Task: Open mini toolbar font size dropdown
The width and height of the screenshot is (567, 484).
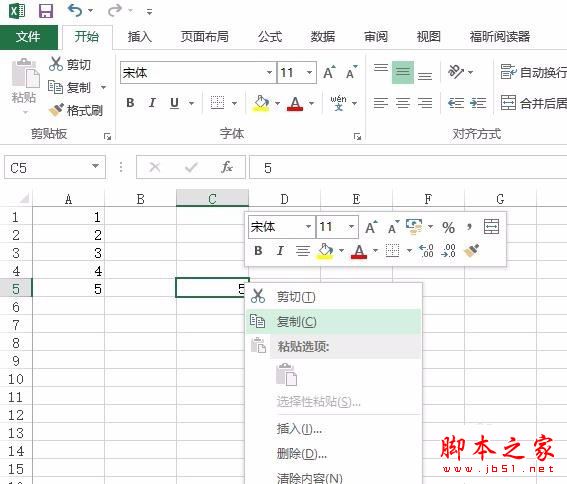Action: 351,227
